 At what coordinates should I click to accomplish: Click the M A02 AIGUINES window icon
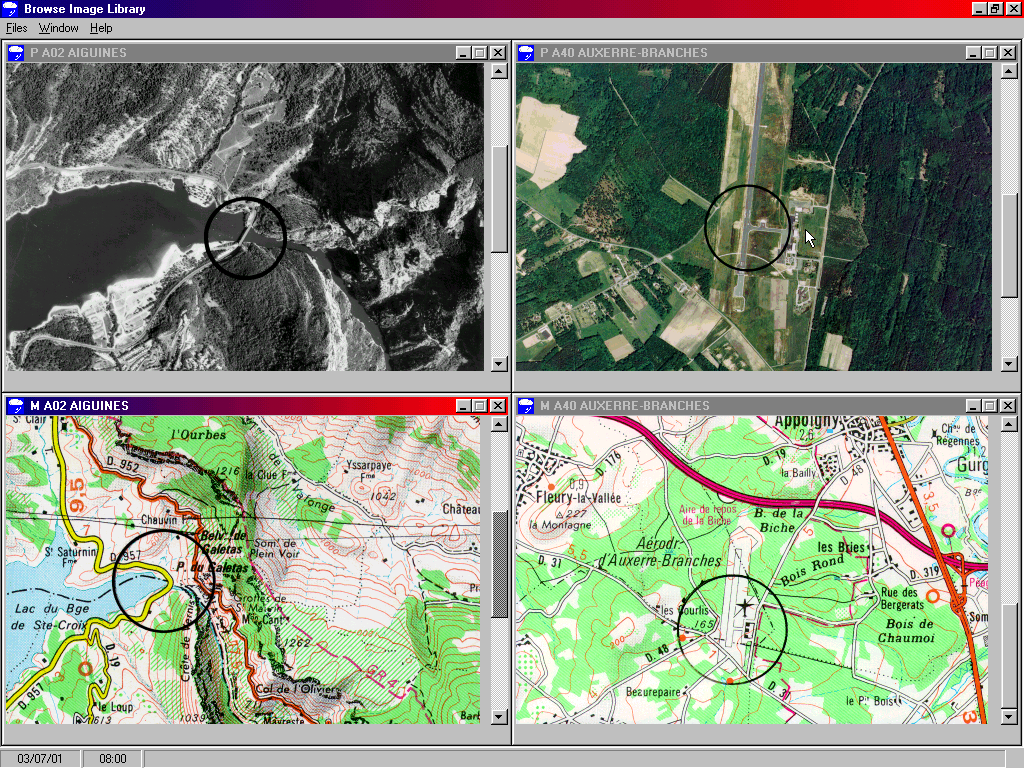pos(16,406)
